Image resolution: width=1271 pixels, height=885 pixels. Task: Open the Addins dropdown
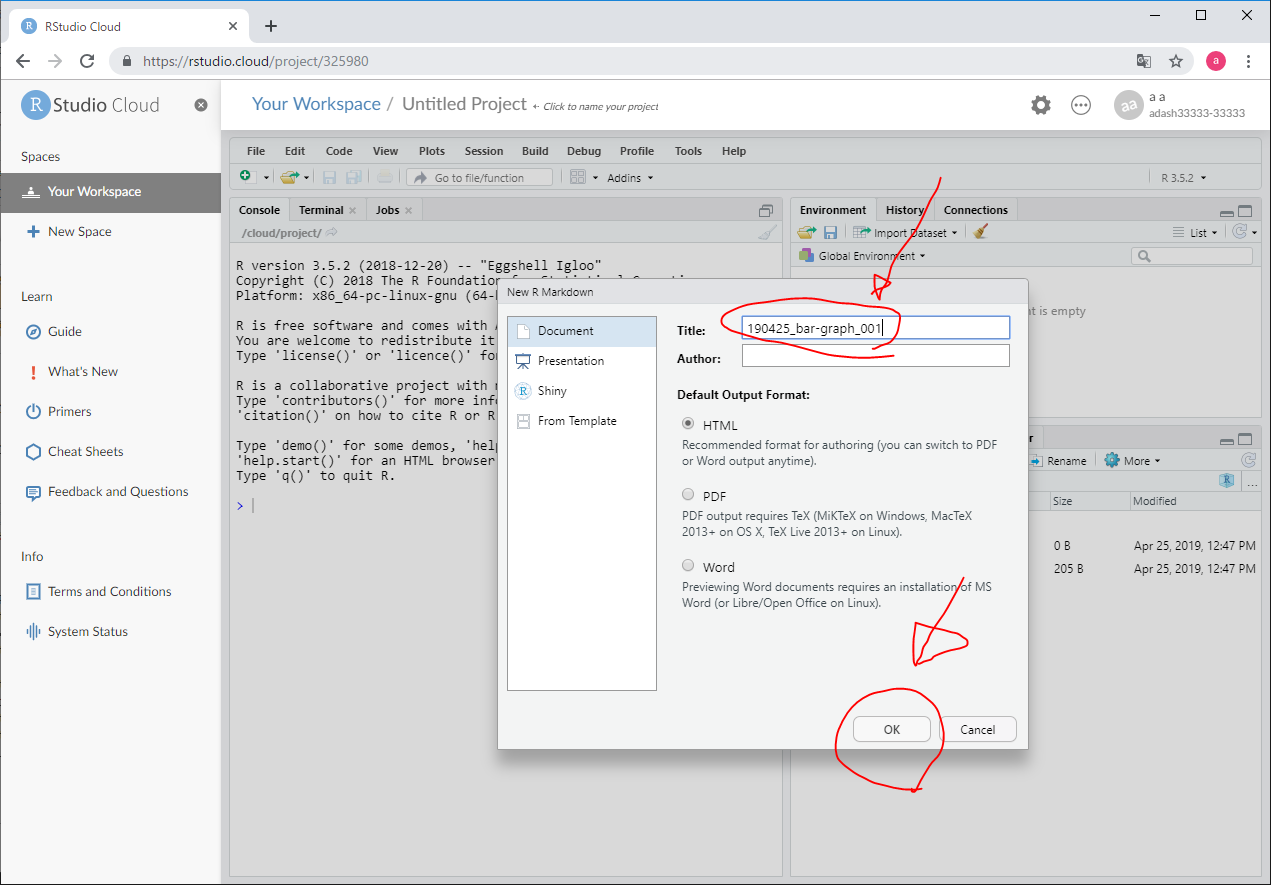(630, 178)
